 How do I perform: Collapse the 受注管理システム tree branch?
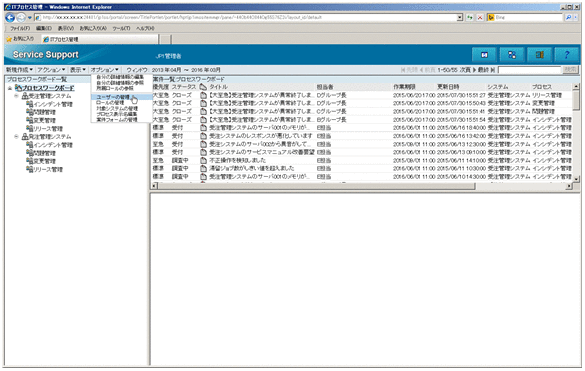point(16,96)
